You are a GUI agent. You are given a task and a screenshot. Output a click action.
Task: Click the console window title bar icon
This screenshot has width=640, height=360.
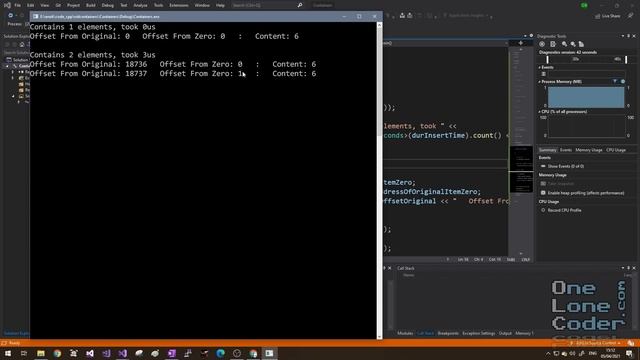click(36, 16)
